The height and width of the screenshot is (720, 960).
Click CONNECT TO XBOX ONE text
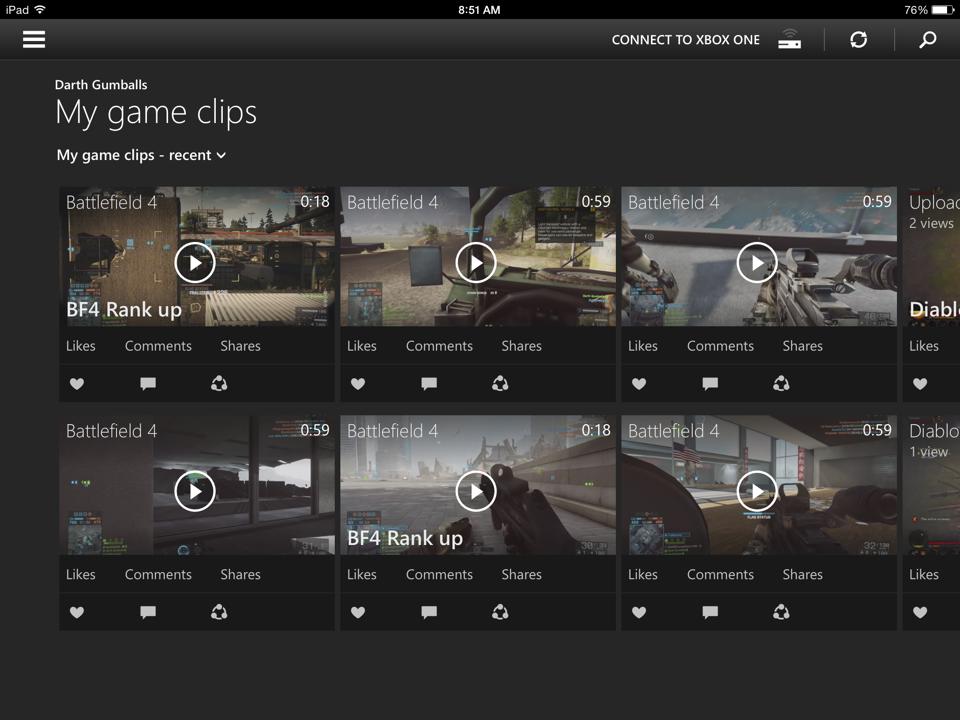(x=685, y=40)
